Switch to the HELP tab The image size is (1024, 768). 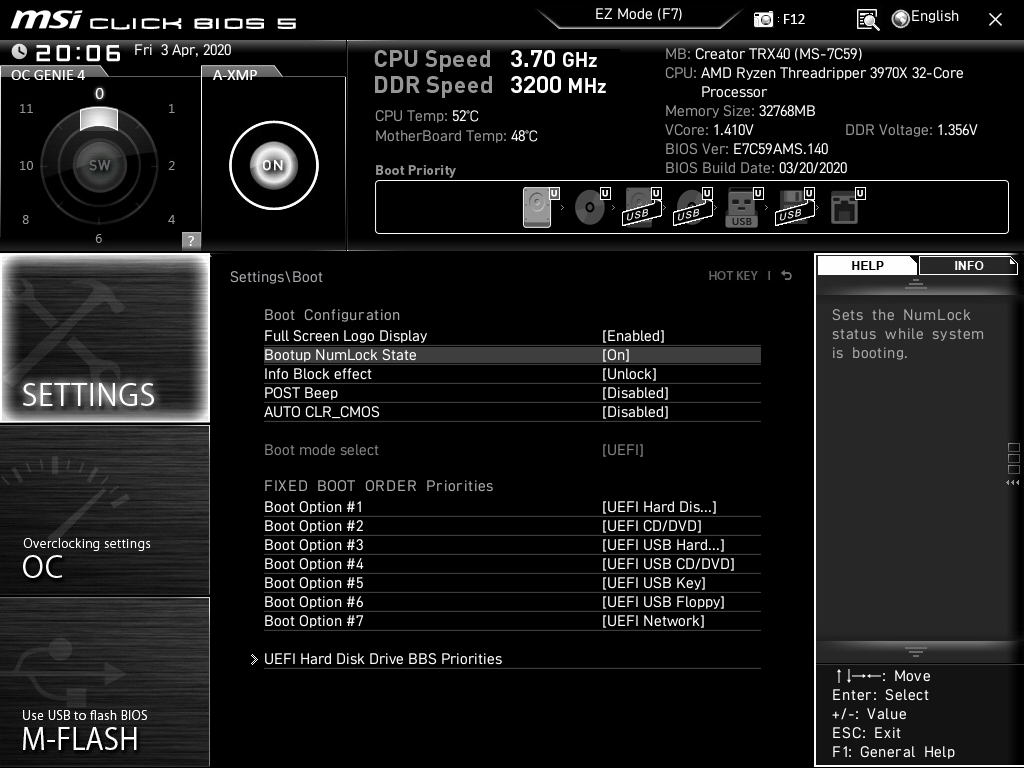click(867, 266)
